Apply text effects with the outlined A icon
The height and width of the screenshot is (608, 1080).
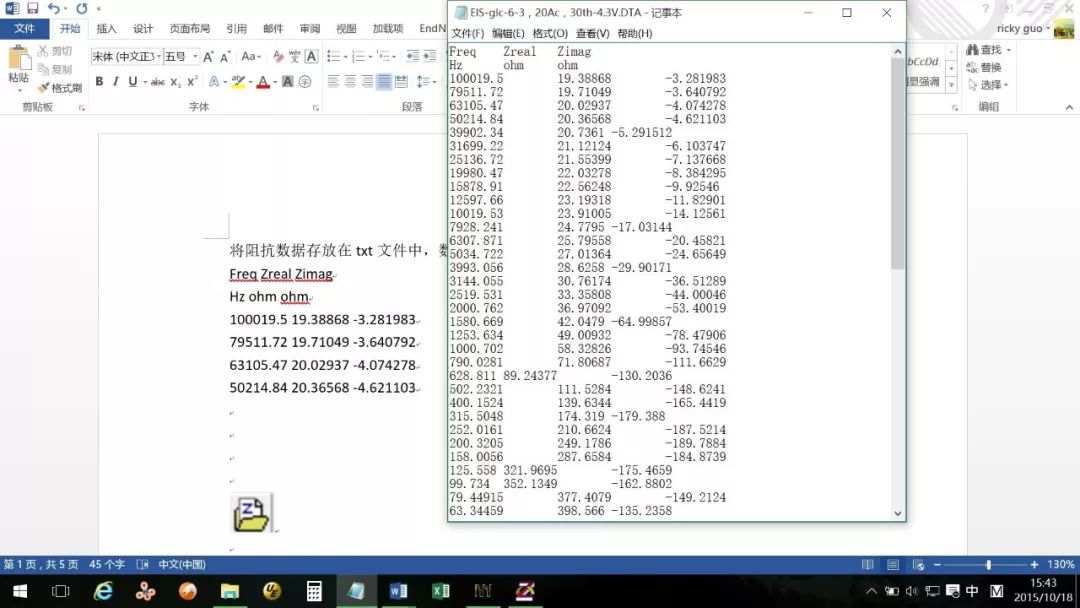coord(214,82)
